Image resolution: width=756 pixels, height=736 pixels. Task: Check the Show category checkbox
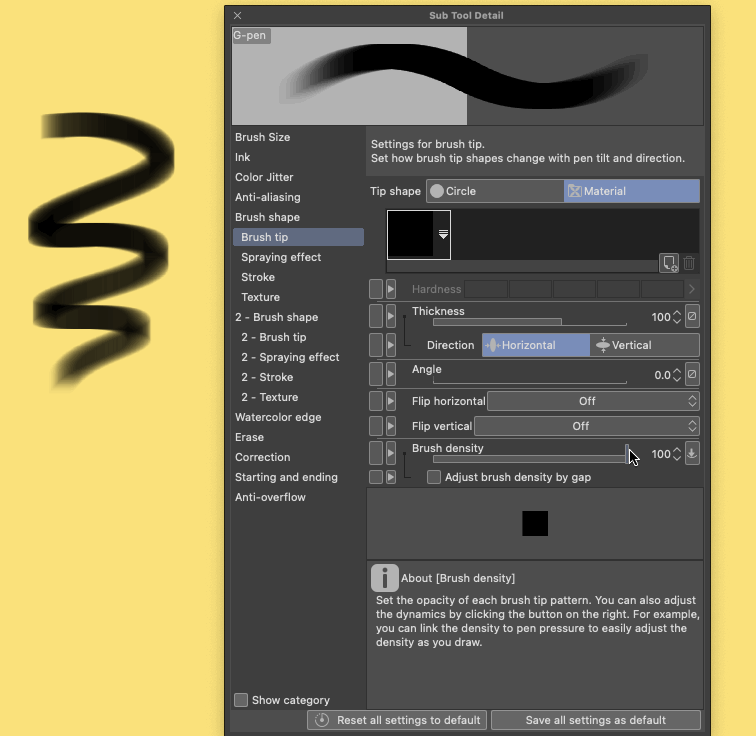click(241, 700)
